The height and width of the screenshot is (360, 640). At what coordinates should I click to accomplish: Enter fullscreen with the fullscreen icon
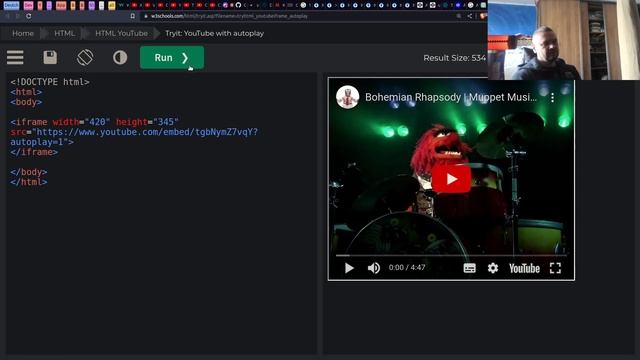(555, 268)
